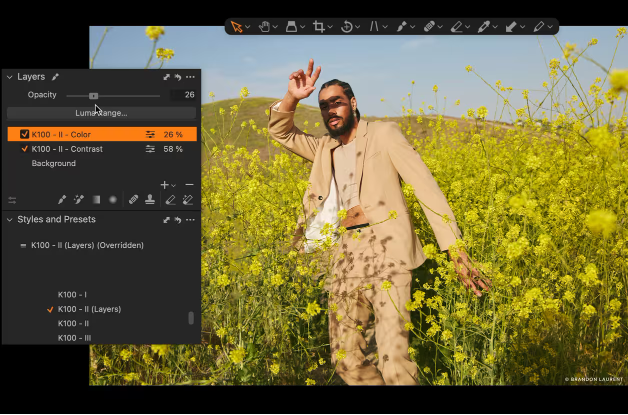This screenshot has height=415, width=628.
Task: Disable the K100 - II - Contrast layer
Action: (25, 149)
